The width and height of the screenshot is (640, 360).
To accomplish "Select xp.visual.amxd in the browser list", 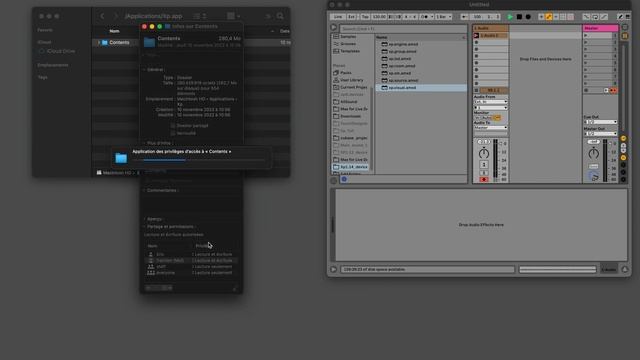I will point(421,88).
